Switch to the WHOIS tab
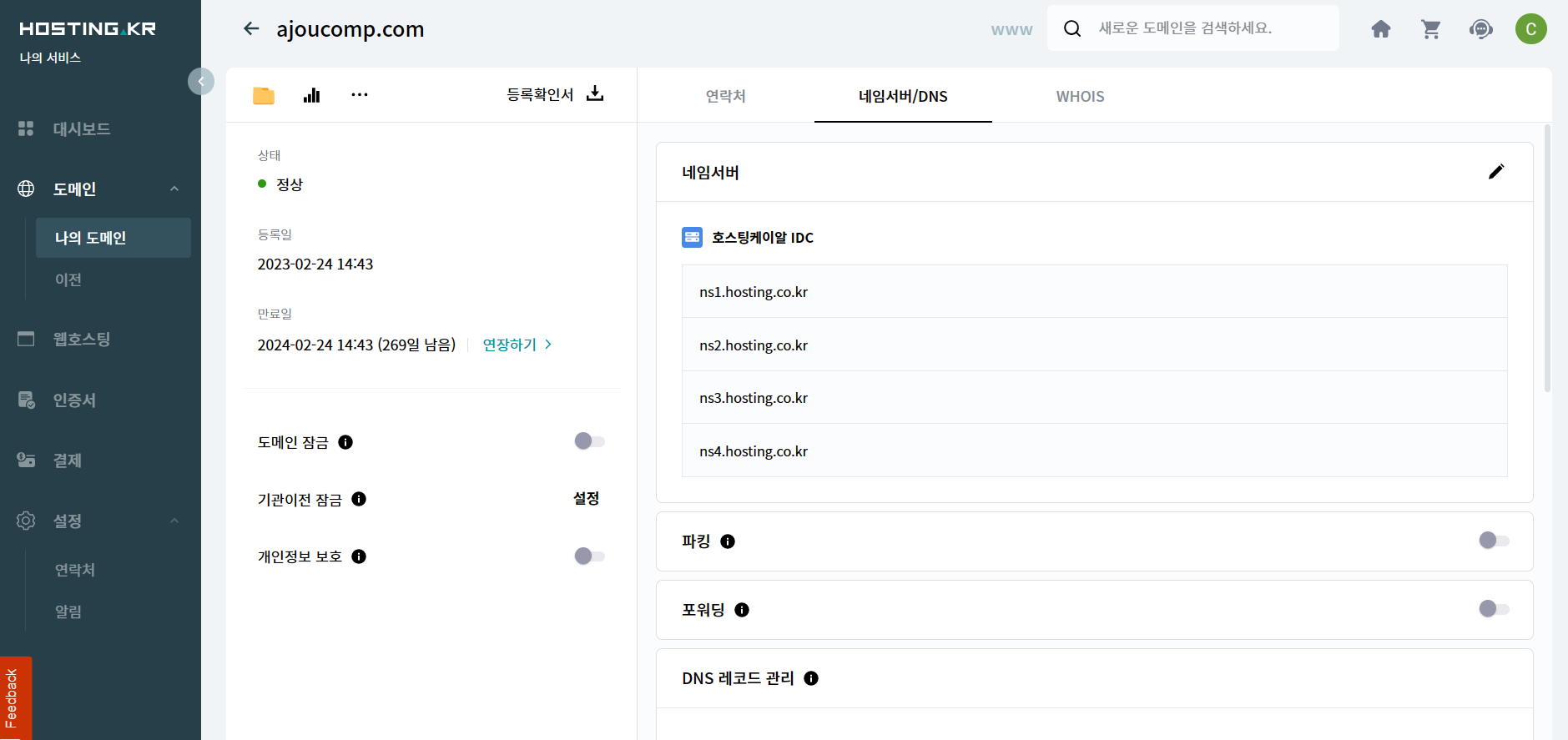 [x=1080, y=97]
